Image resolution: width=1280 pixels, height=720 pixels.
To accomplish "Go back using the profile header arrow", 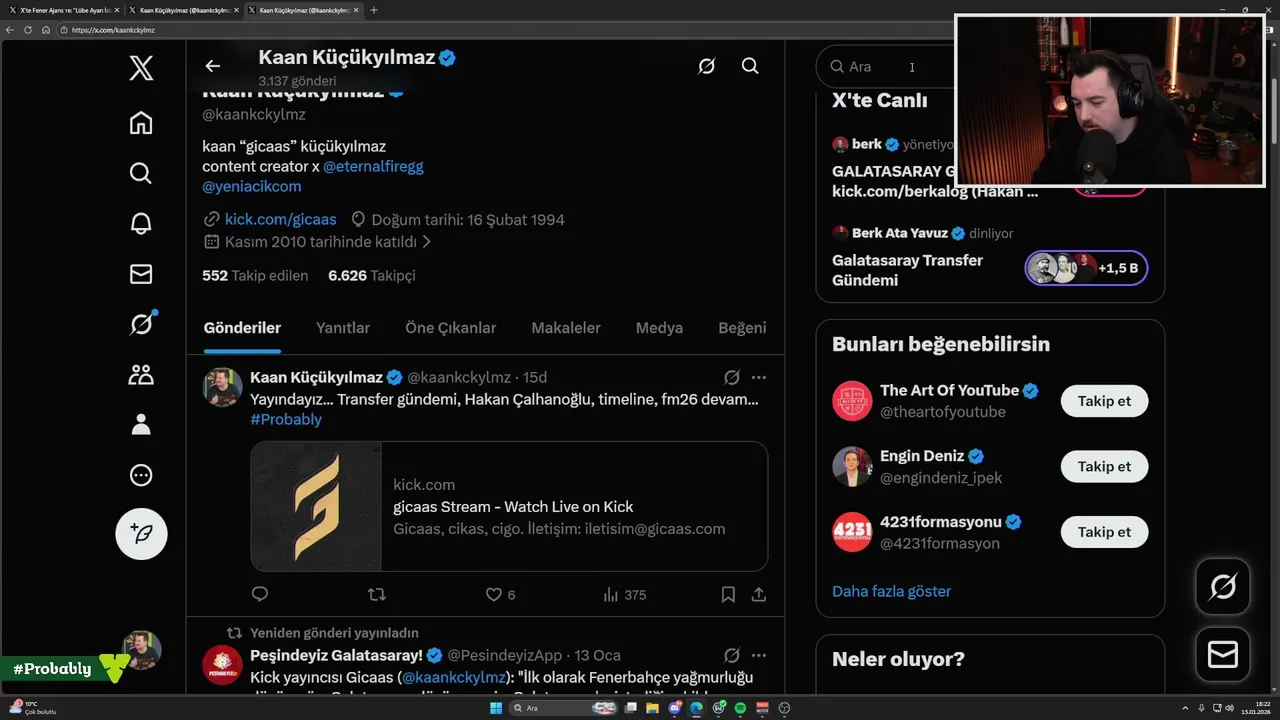I will (x=212, y=66).
